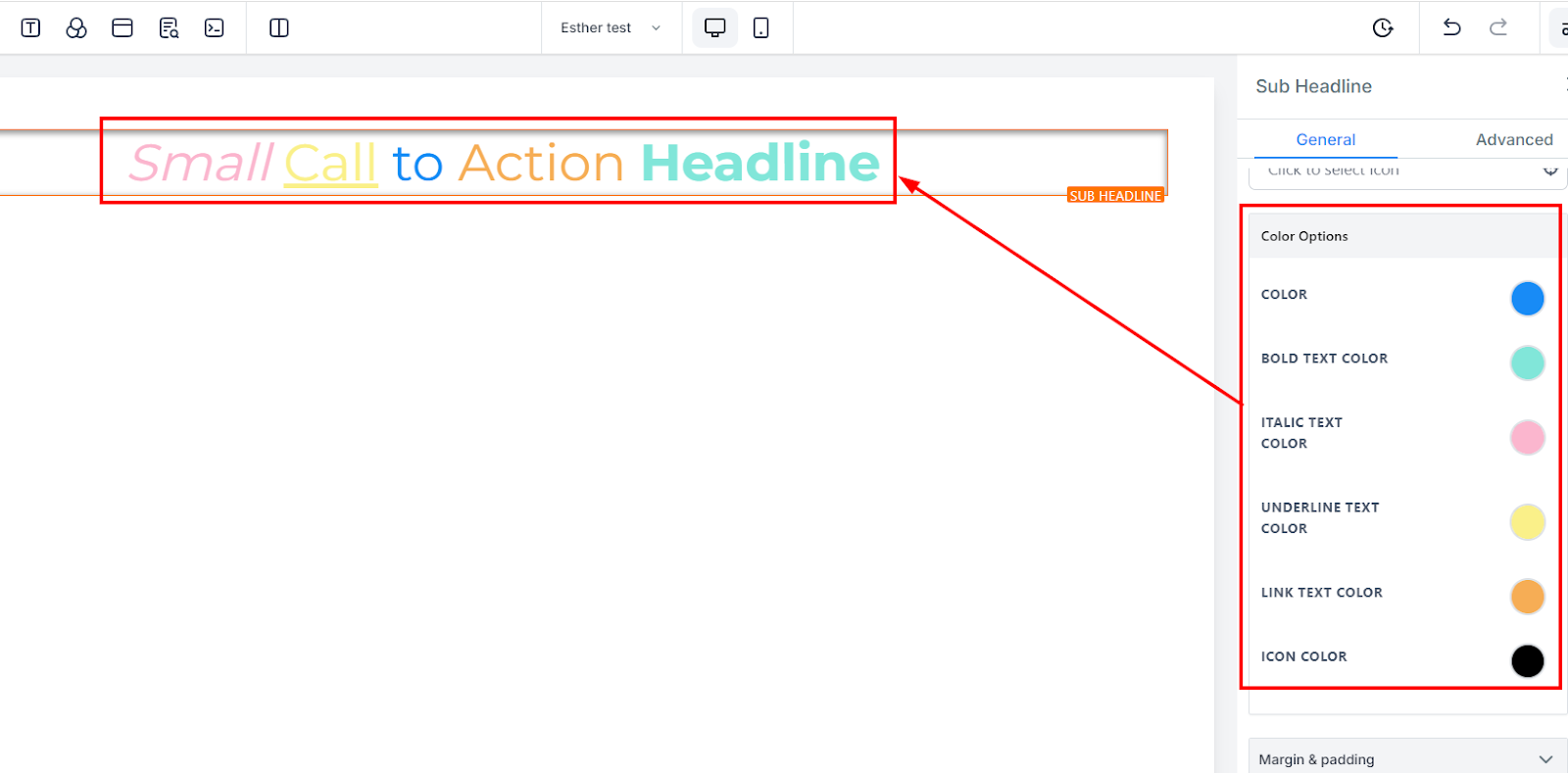Open the icon selection dropdown
The image size is (1568, 773).
[1407, 172]
